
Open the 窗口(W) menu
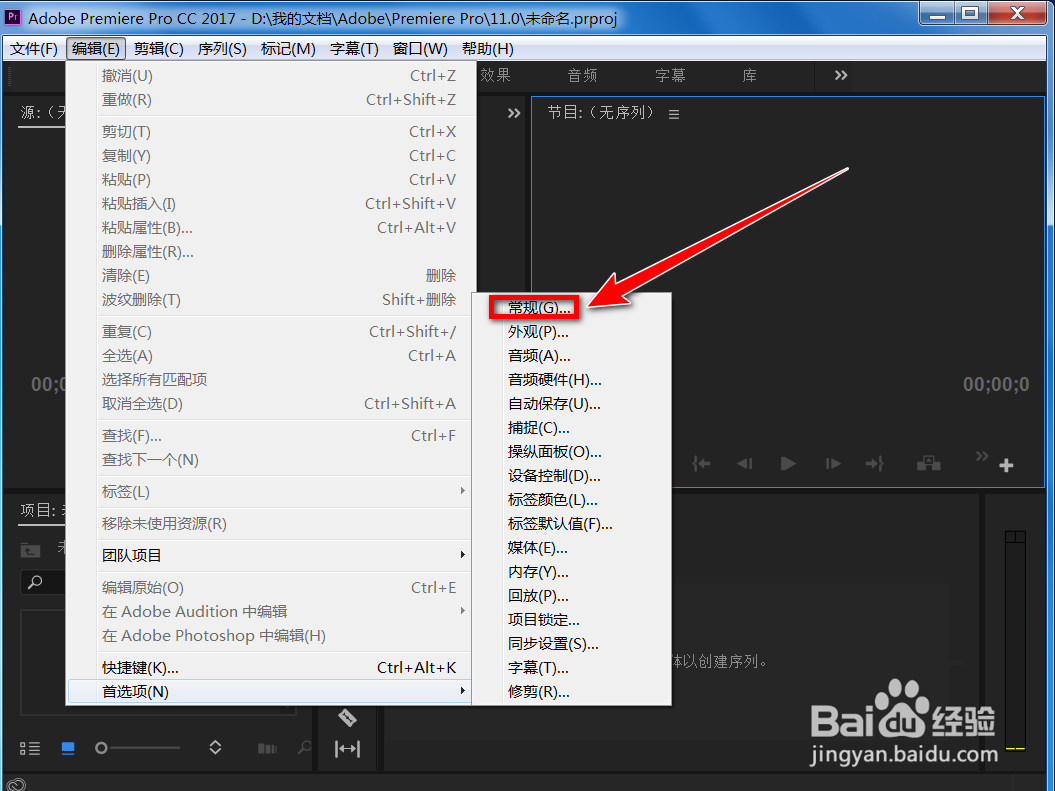[x=420, y=49]
